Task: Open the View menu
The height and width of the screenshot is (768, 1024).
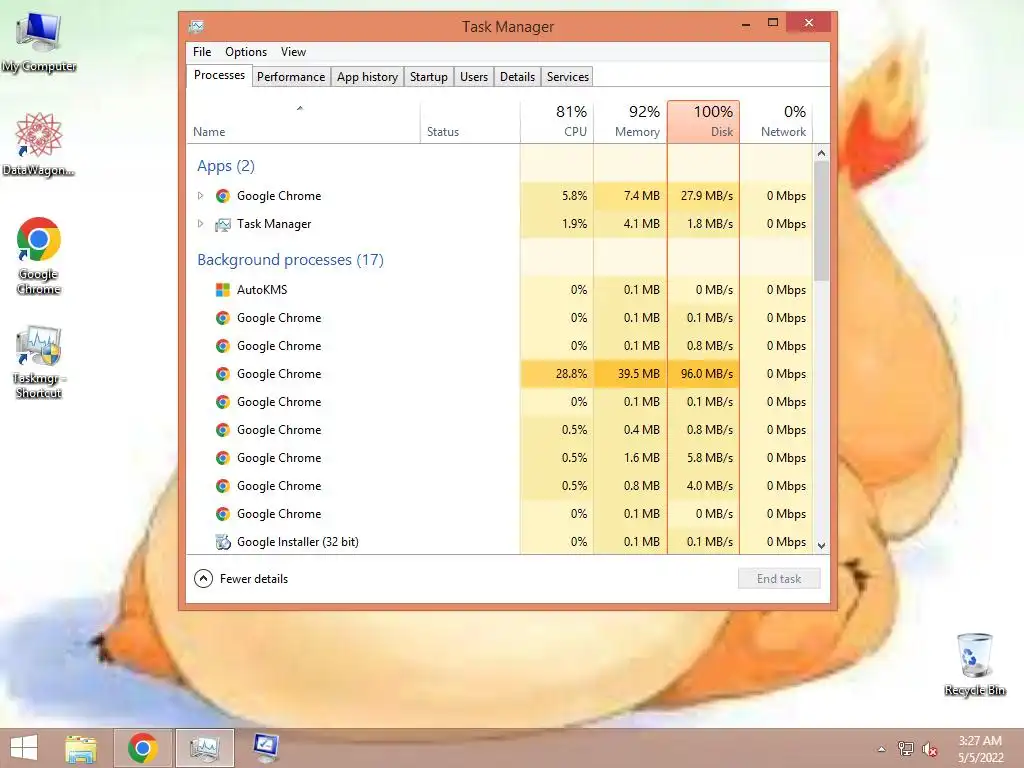Action: coord(293,52)
